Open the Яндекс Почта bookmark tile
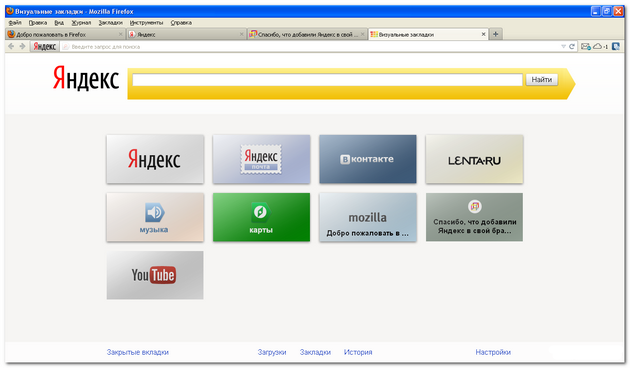The width and height of the screenshot is (630, 368). pyautogui.click(x=261, y=159)
